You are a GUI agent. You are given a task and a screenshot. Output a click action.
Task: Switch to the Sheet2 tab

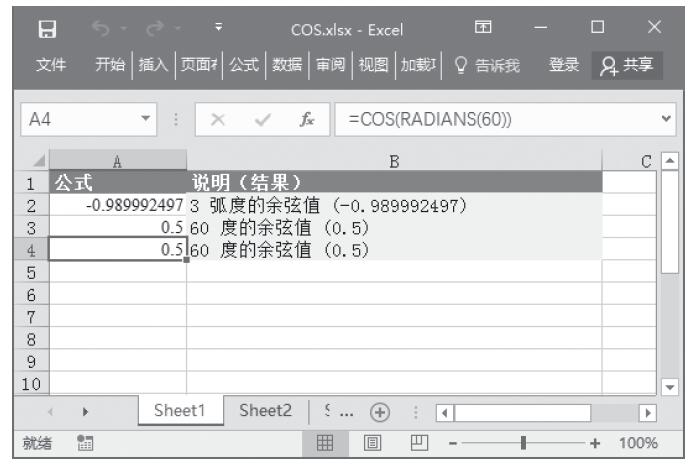(x=265, y=410)
